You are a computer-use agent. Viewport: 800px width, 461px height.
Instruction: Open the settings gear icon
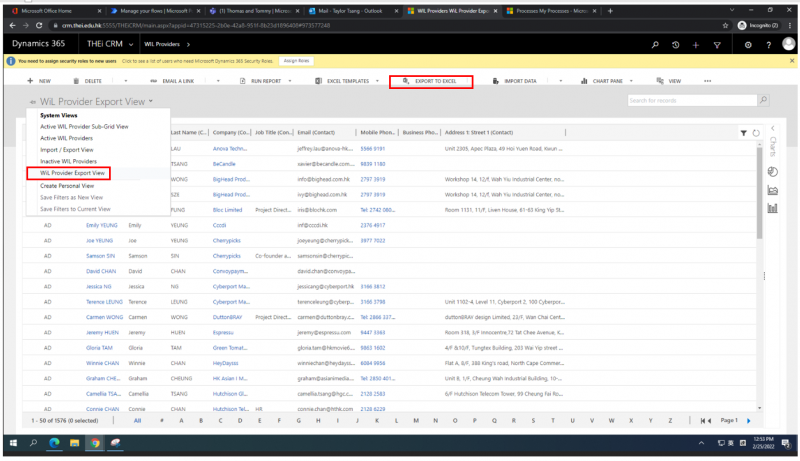click(748, 45)
